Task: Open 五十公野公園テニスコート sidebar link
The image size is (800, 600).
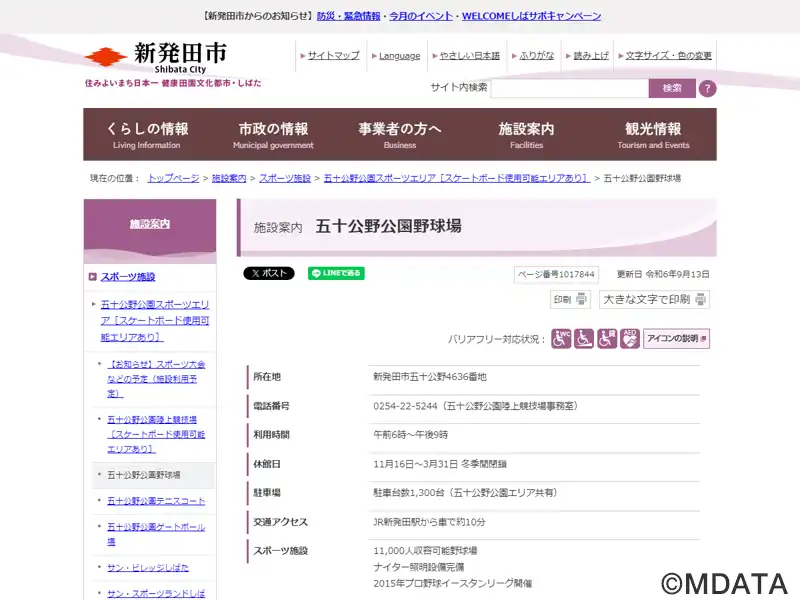Action: click(x=156, y=501)
